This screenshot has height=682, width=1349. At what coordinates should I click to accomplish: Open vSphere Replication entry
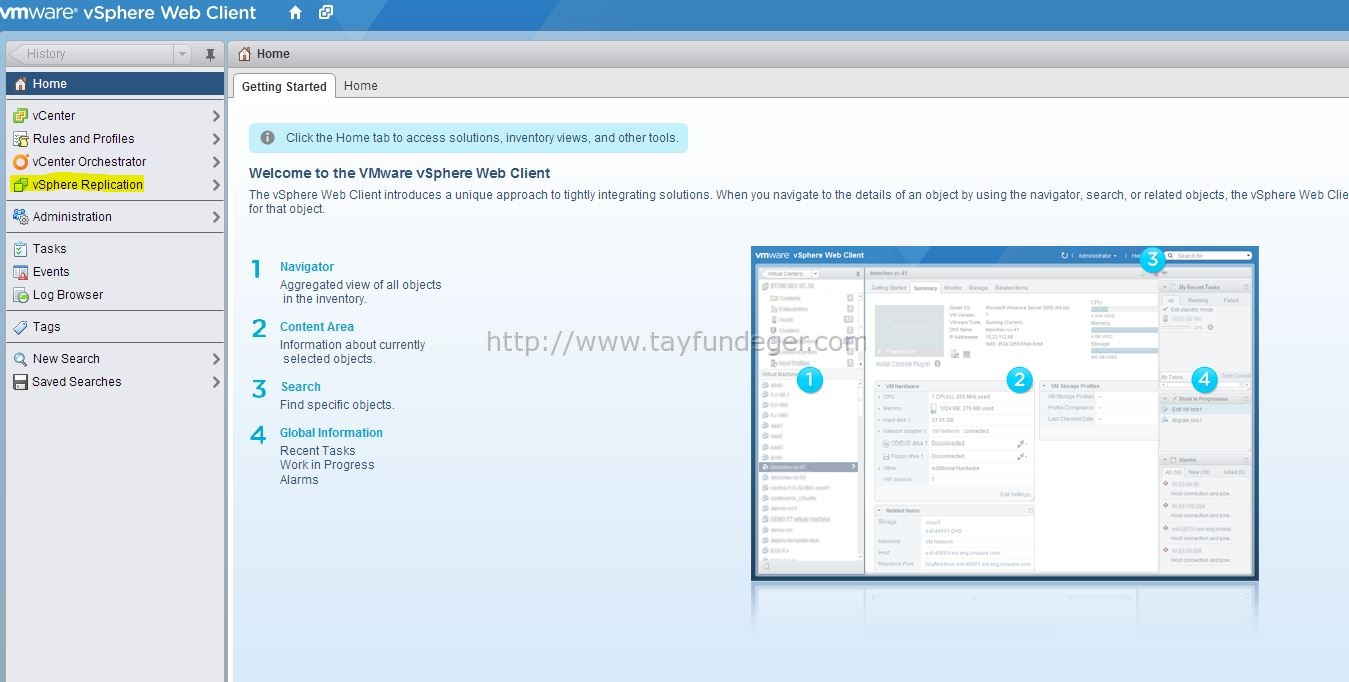coord(115,185)
